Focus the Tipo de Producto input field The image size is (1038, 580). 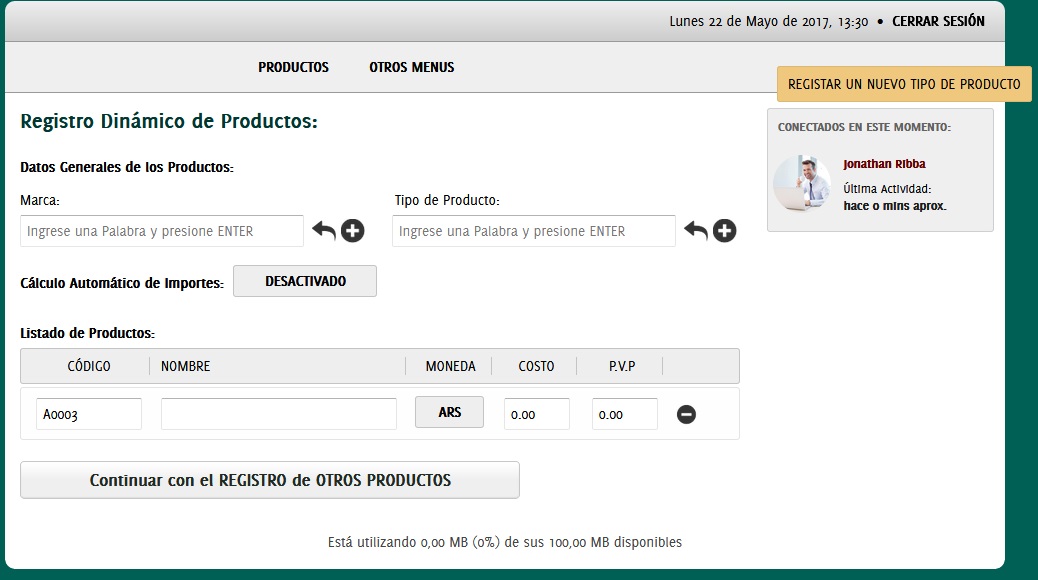click(x=533, y=231)
